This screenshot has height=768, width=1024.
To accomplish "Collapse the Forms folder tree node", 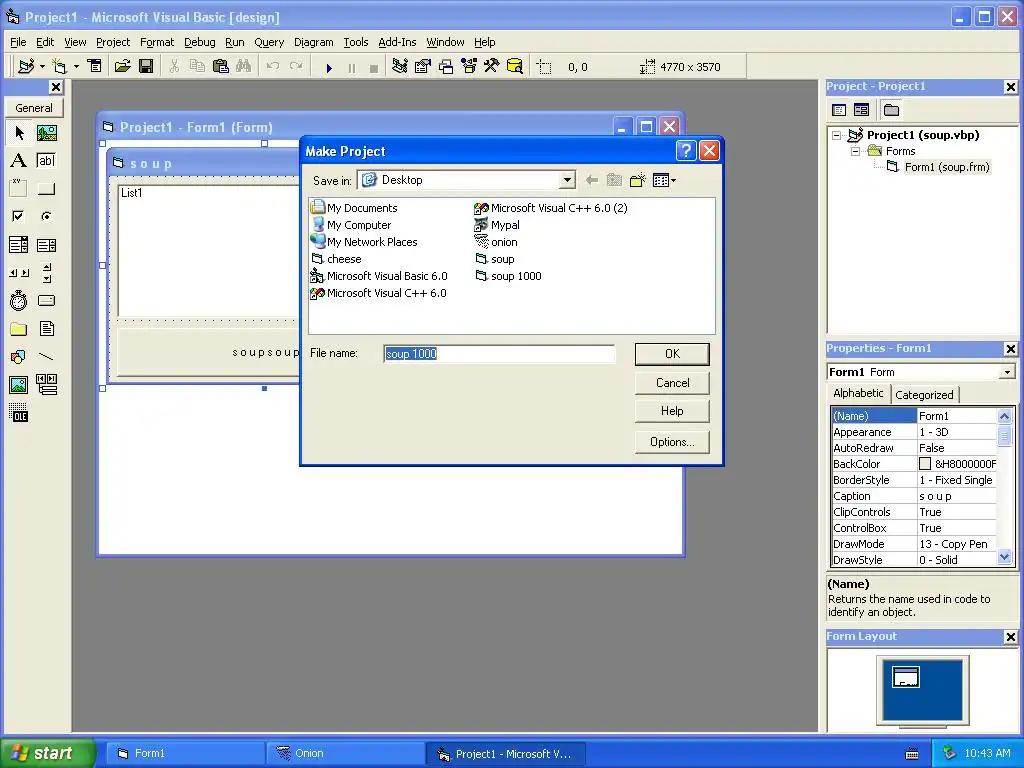I will (x=856, y=152).
